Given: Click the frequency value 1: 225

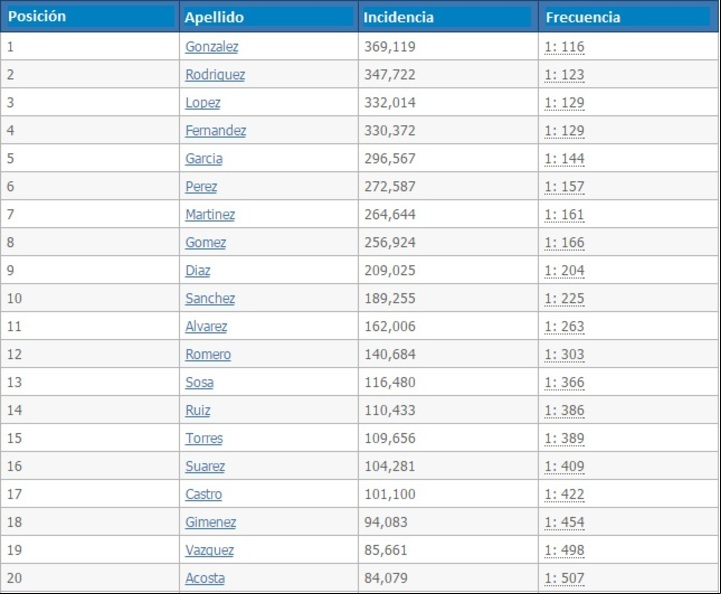Looking at the screenshot, I should click(564, 298).
